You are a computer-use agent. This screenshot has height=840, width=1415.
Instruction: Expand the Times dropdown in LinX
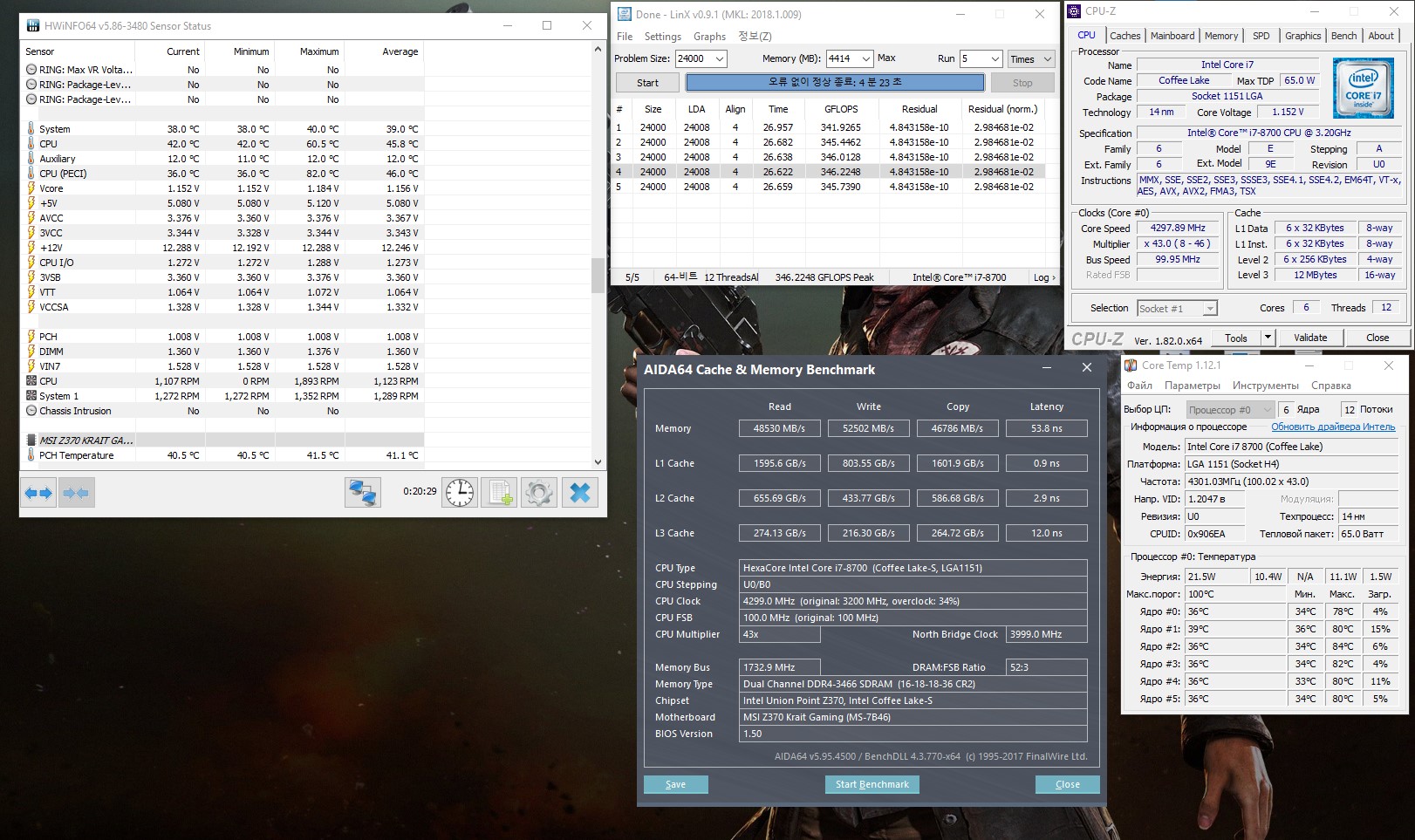[1031, 59]
